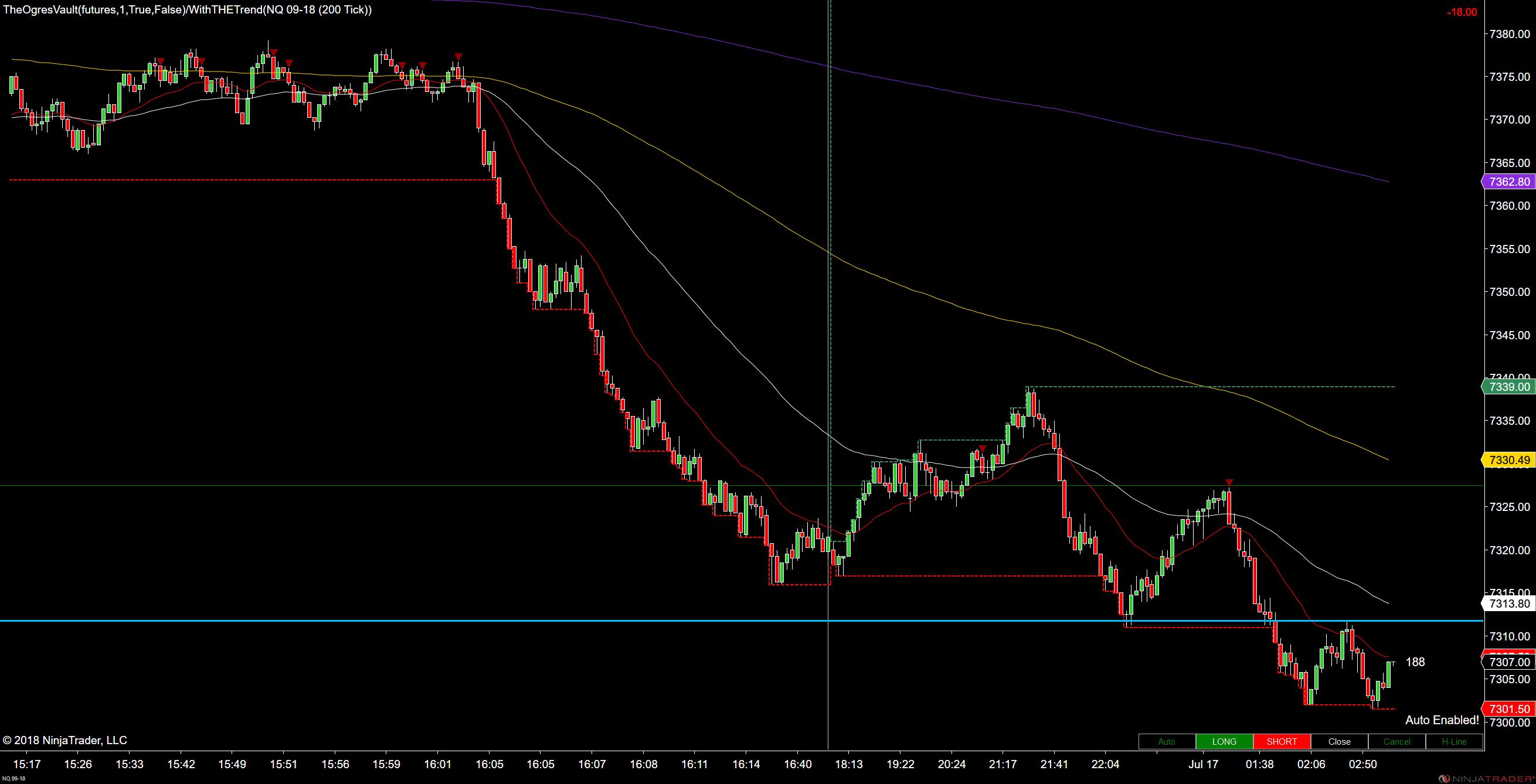Click the green LONG button

click(1224, 742)
